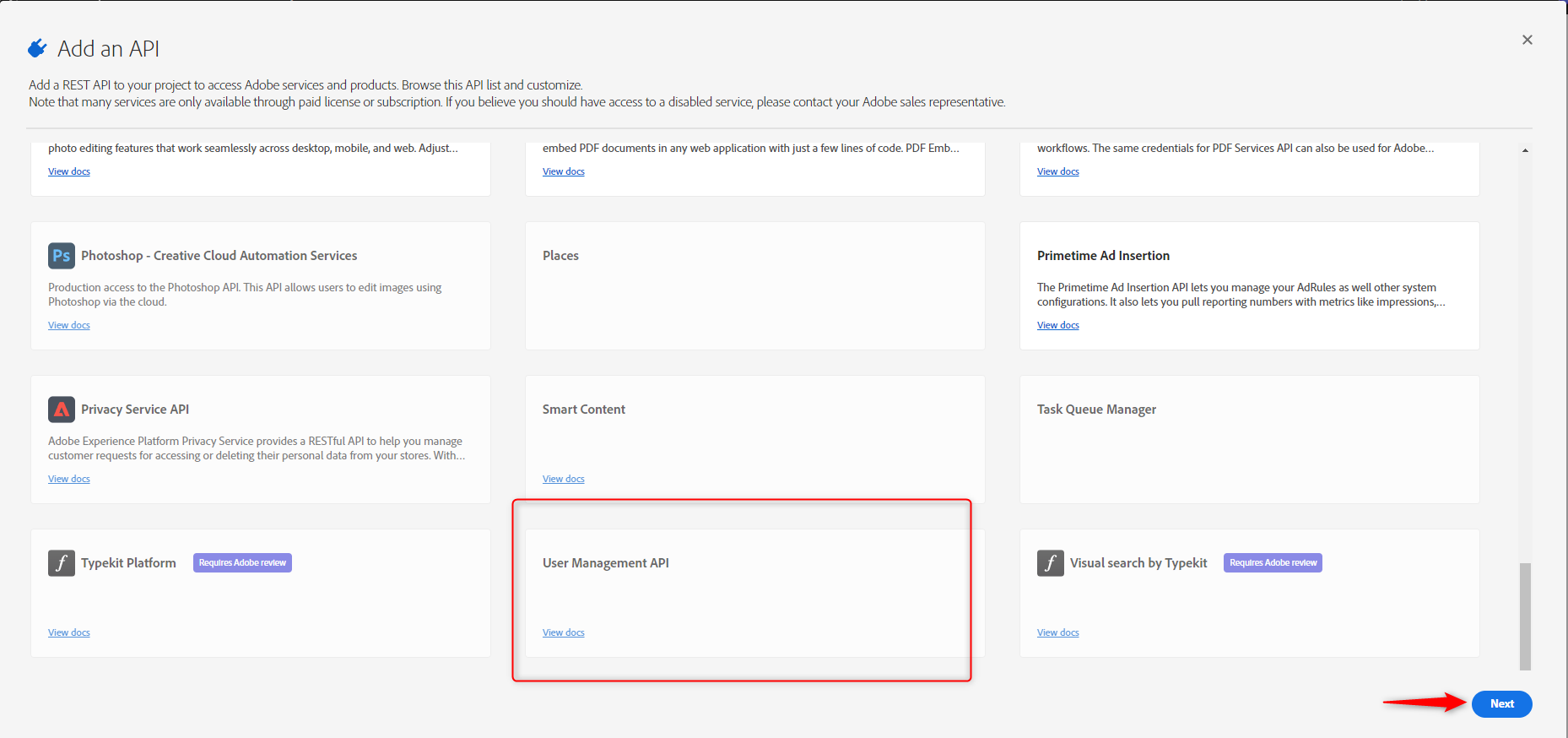The width and height of the screenshot is (1568, 738).
Task: Click the Photoshop API description text
Action: [x=245, y=295]
